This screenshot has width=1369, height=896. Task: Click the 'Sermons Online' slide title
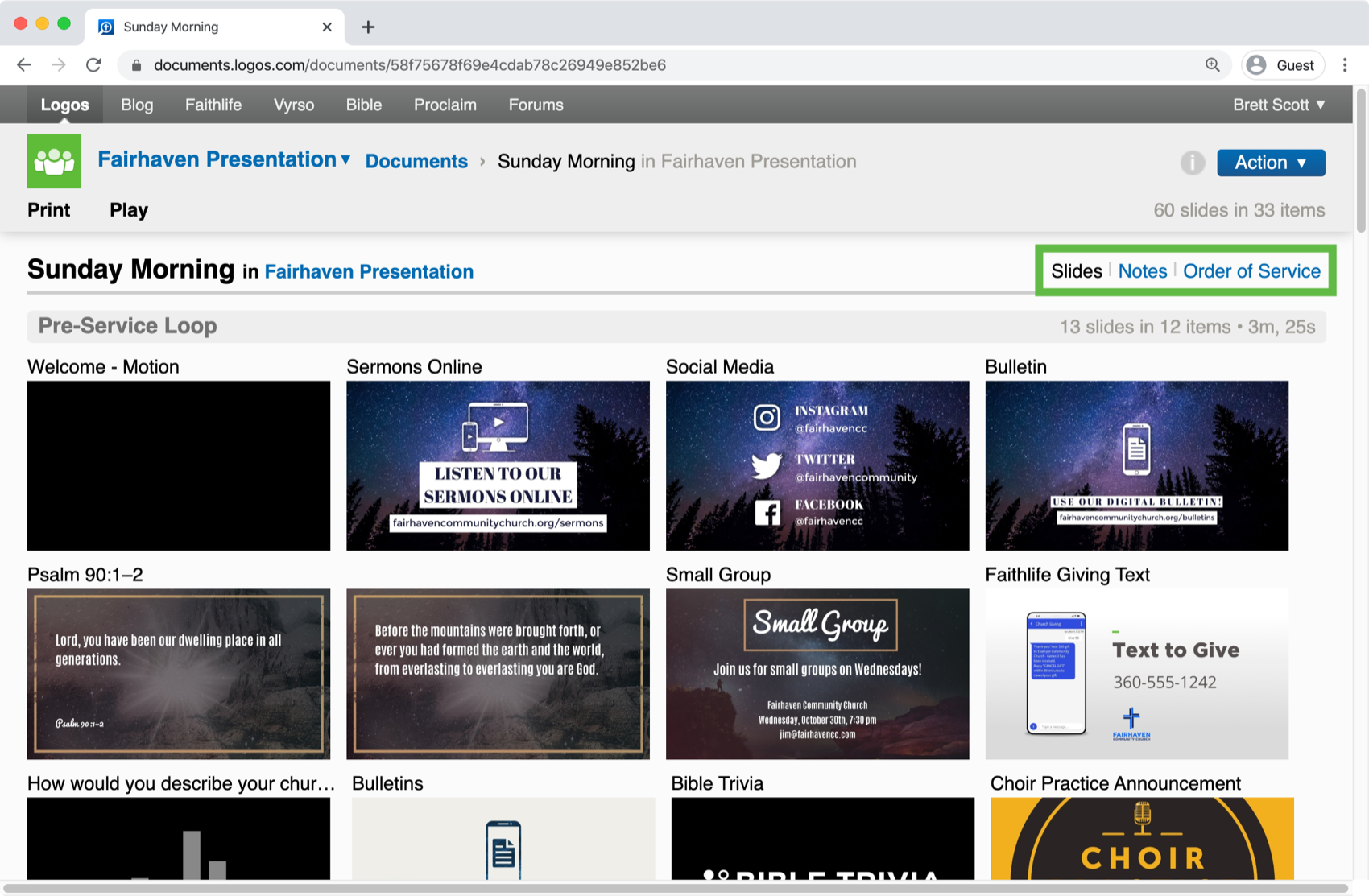[x=414, y=367]
